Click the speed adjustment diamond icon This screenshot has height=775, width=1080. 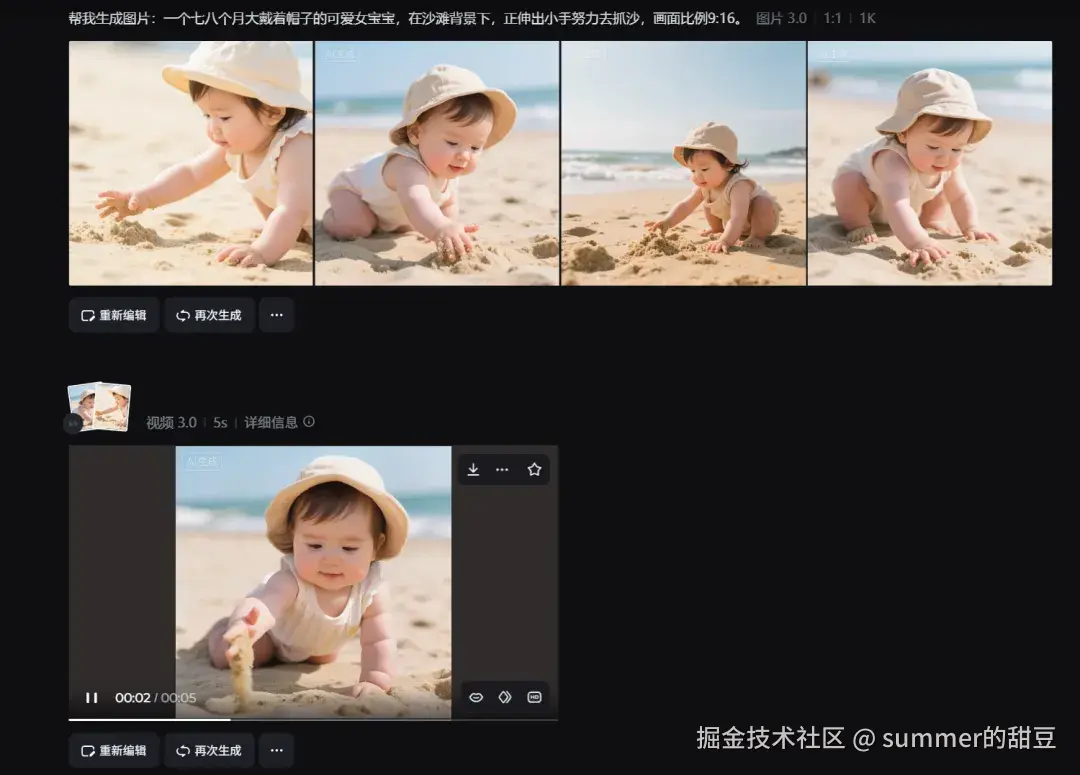(x=504, y=697)
